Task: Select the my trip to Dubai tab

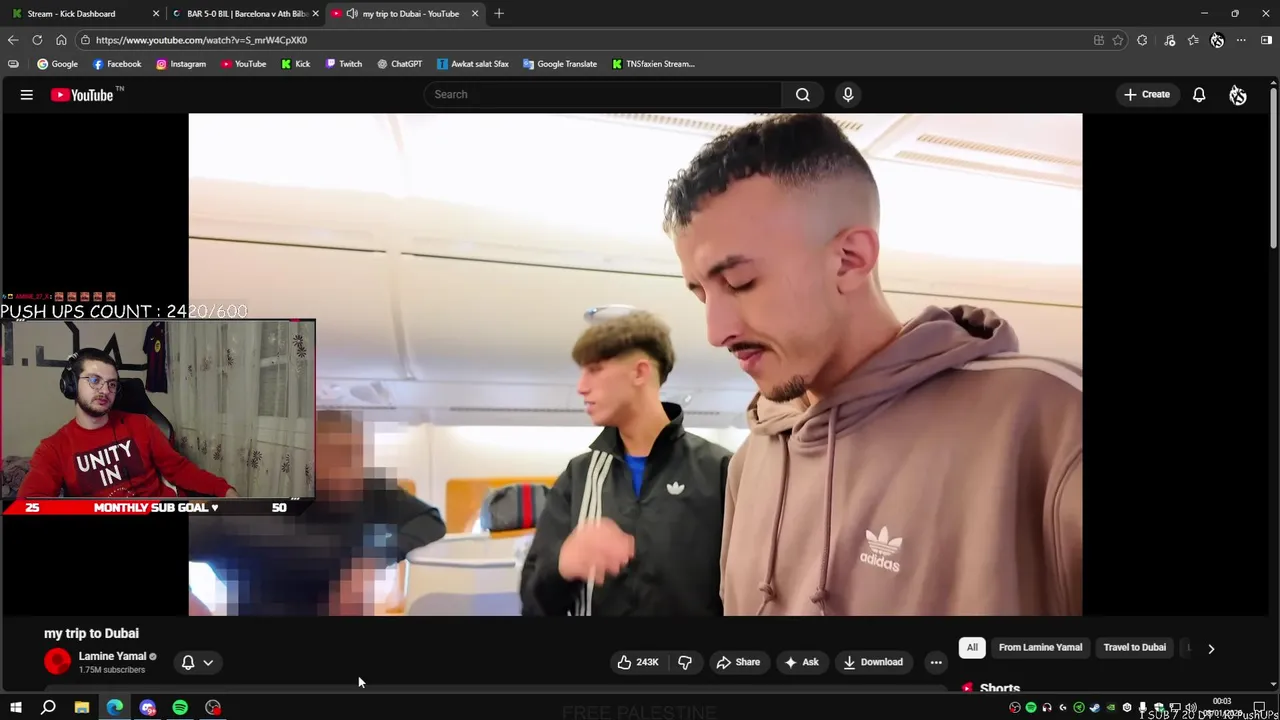Action: point(404,13)
